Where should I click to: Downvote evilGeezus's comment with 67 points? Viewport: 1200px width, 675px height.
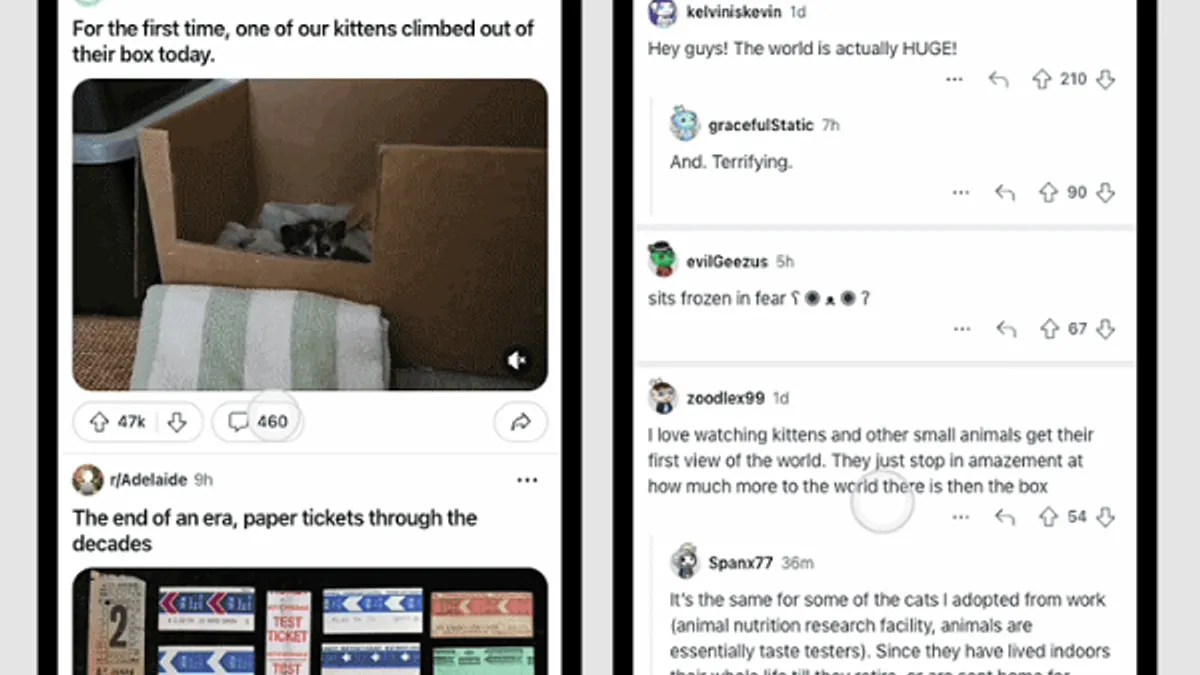tap(1105, 329)
